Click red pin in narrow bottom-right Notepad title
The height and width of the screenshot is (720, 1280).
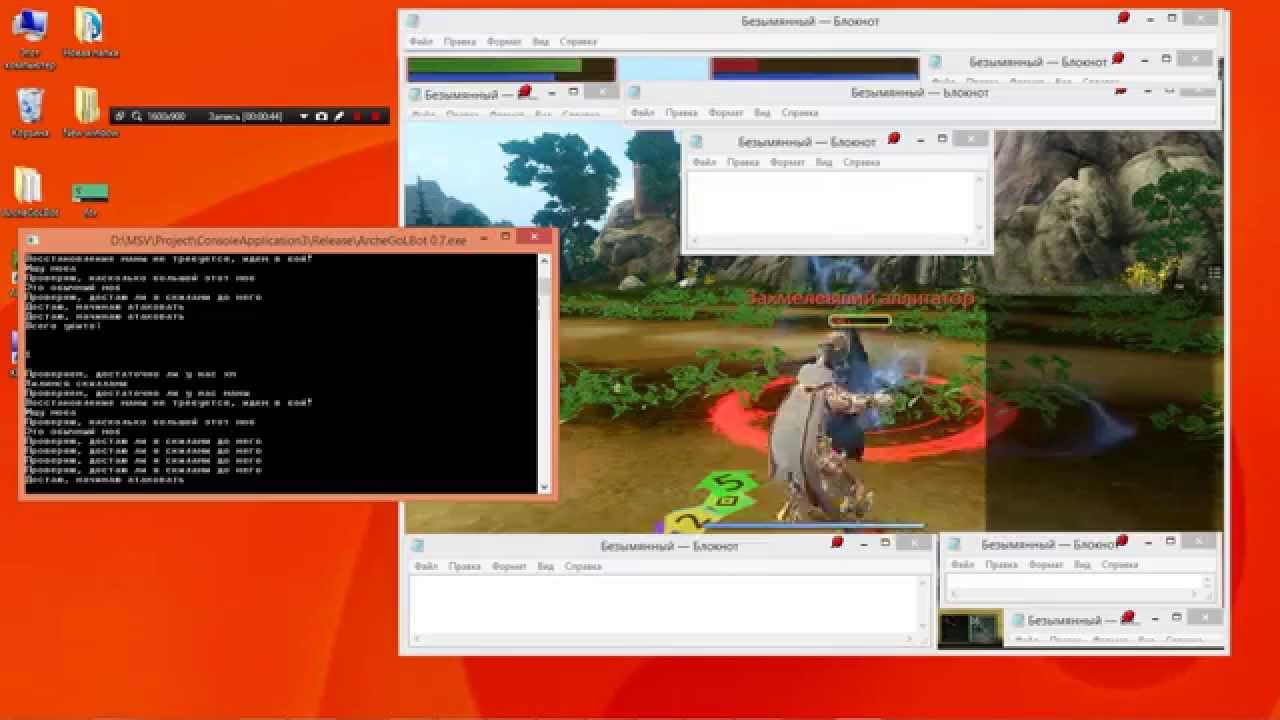[1122, 541]
